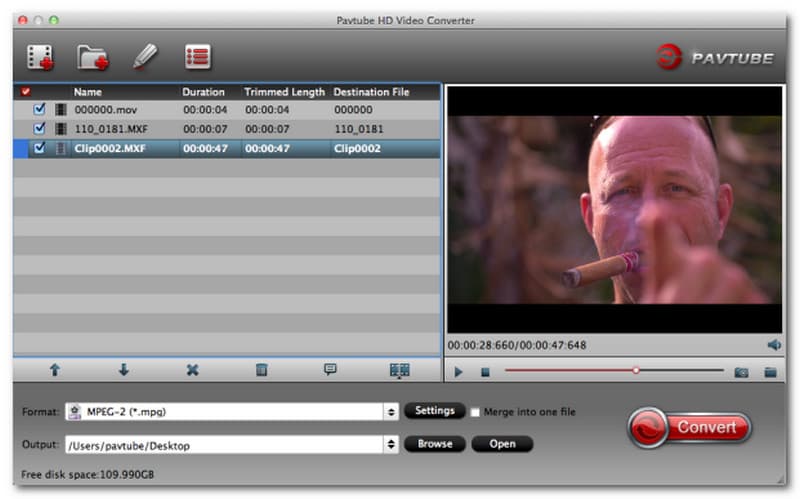Click the Destination File column header

[x=371, y=92]
